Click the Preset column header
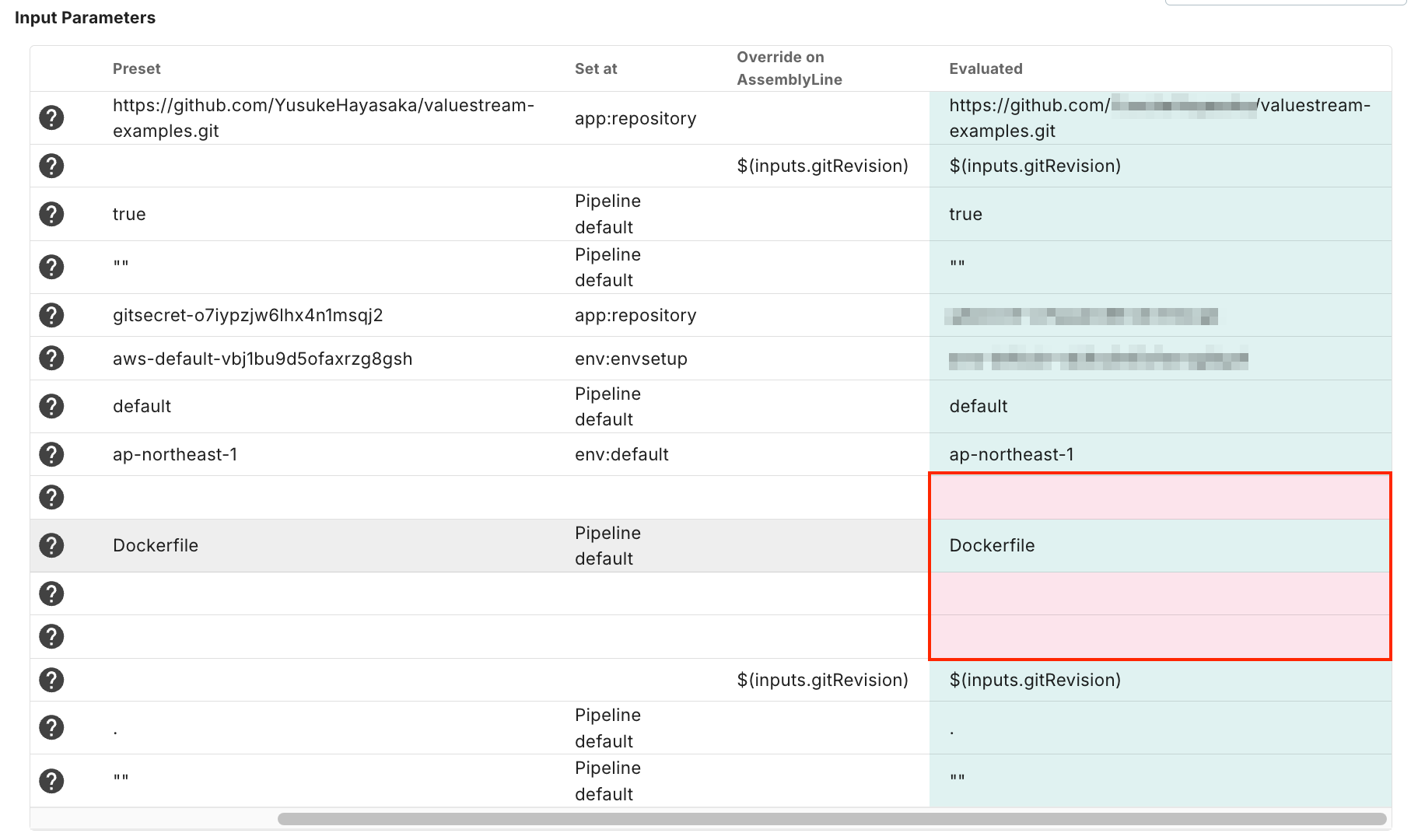The width and height of the screenshot is (1411, 840). tap(136, 68)
